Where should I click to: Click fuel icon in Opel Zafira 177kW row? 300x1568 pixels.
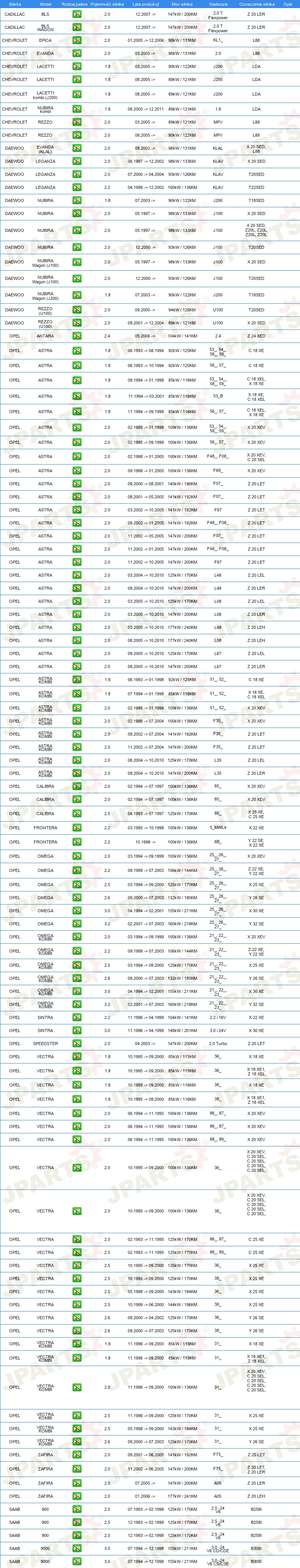[77, 1496]
